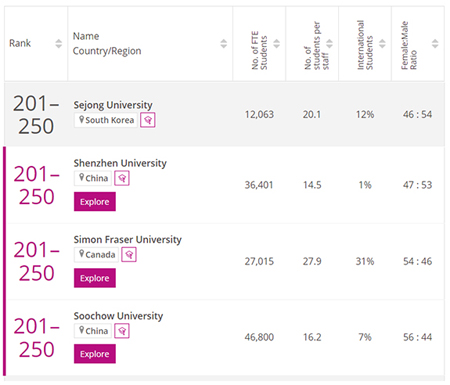Sort table by Rank column arrows
The width and height of the screenshot is (450, 385).
(x=59, y=44)
